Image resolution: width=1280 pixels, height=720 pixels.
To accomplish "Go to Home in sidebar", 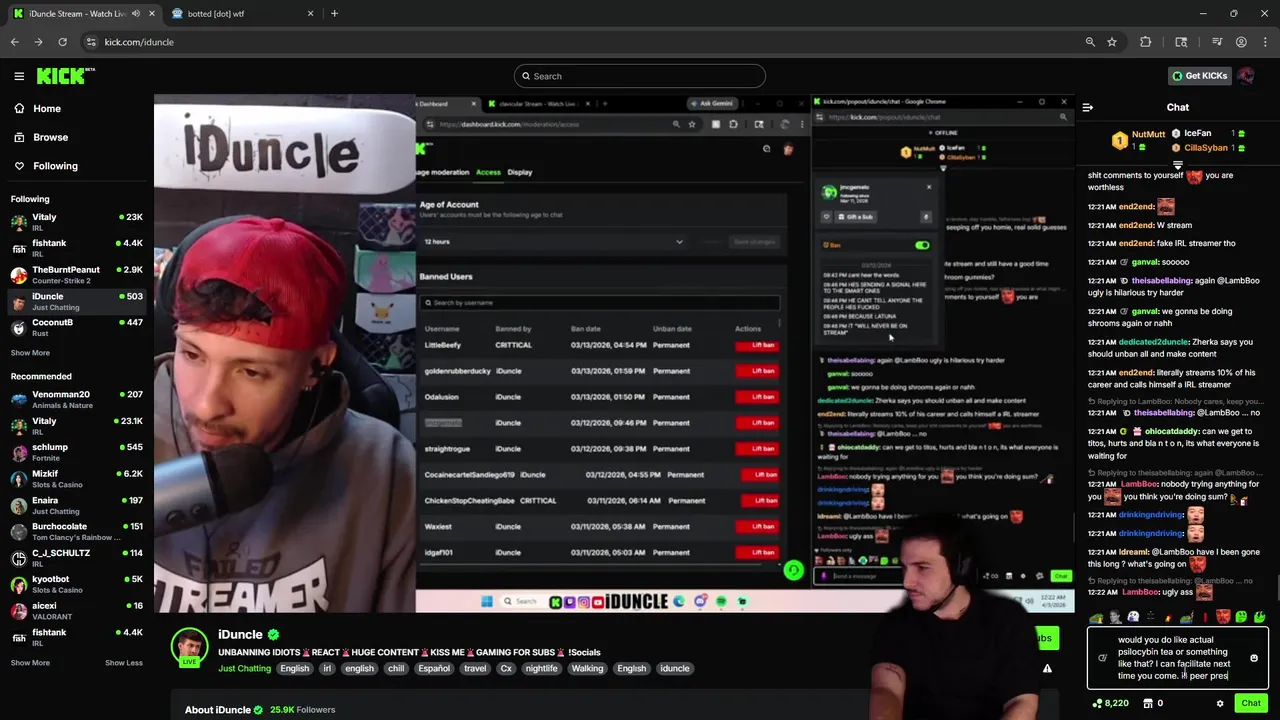I will click(47, 108).
